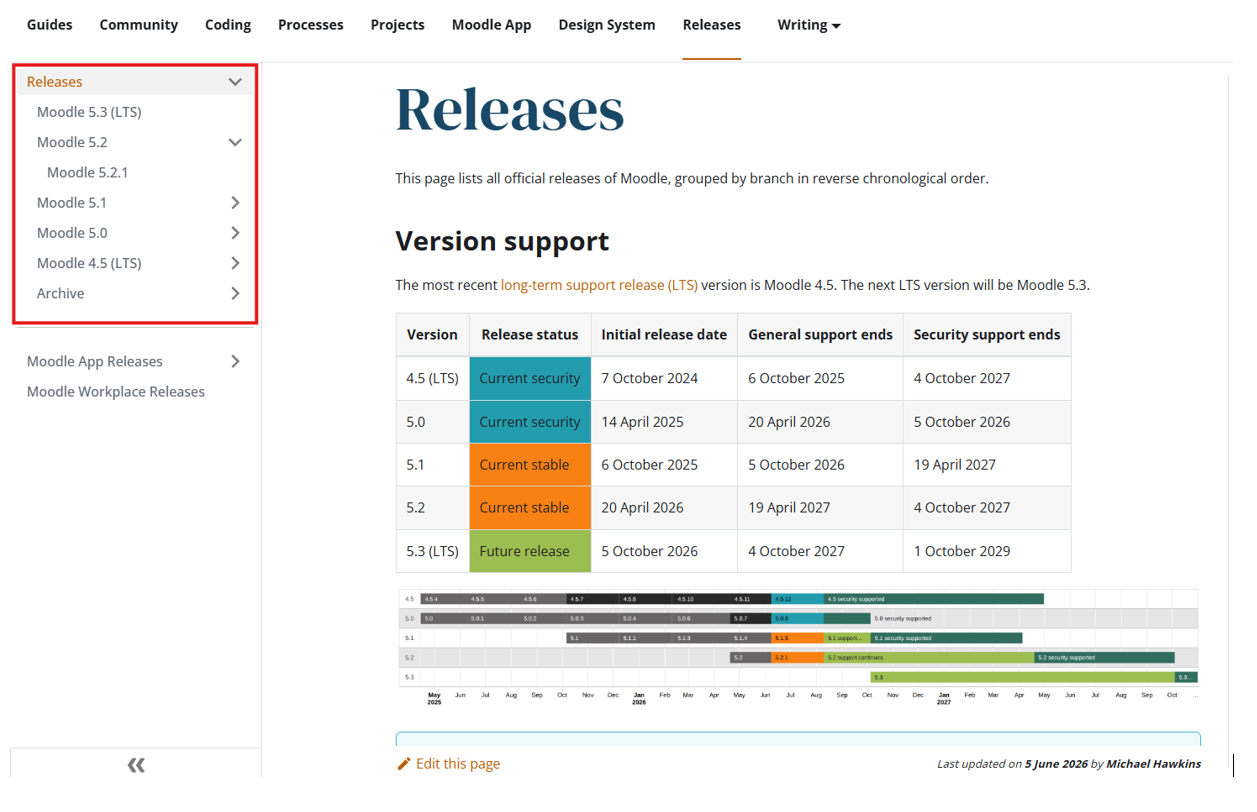Click the release timeline chart image
The image size is (1257, 812).
tap(798, 648)
